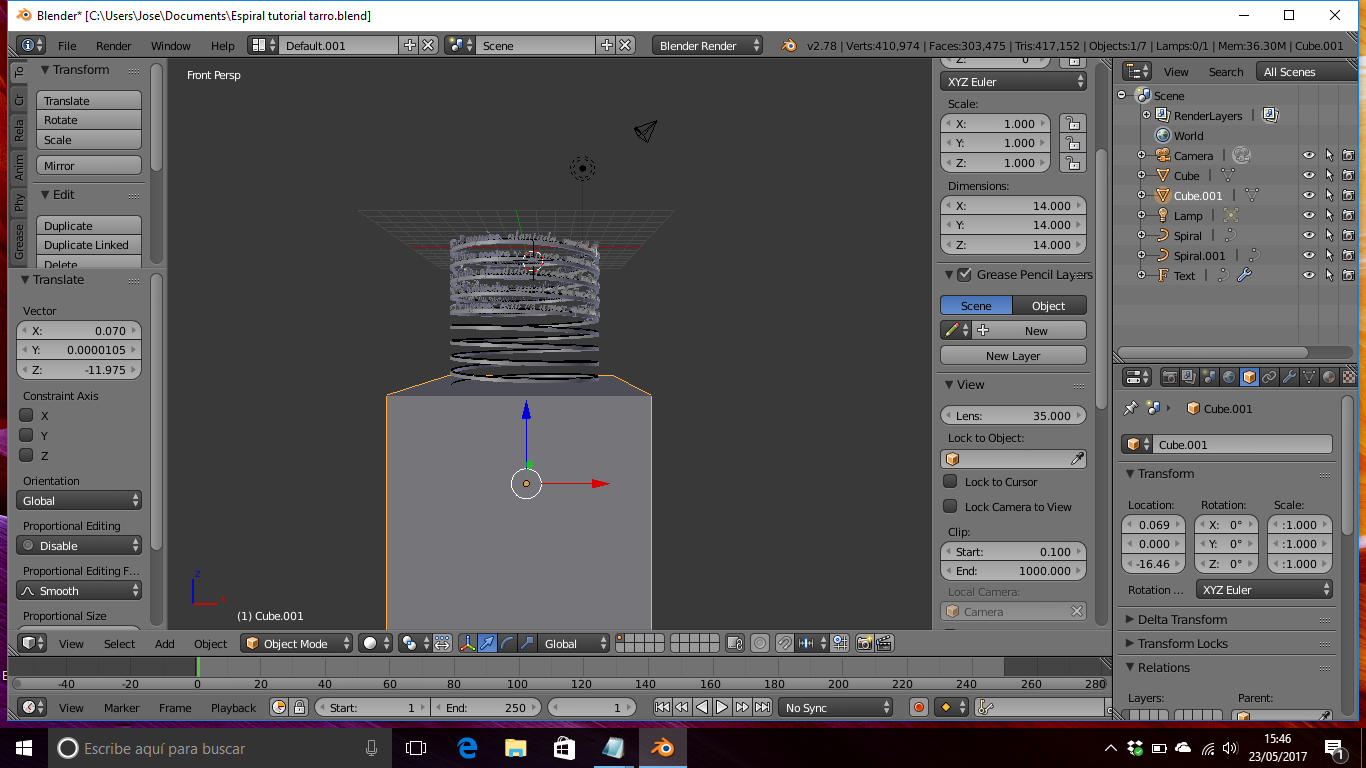Expand the Camera item in outliner
The image size is (1366, 768).
tap(1141, 155)
